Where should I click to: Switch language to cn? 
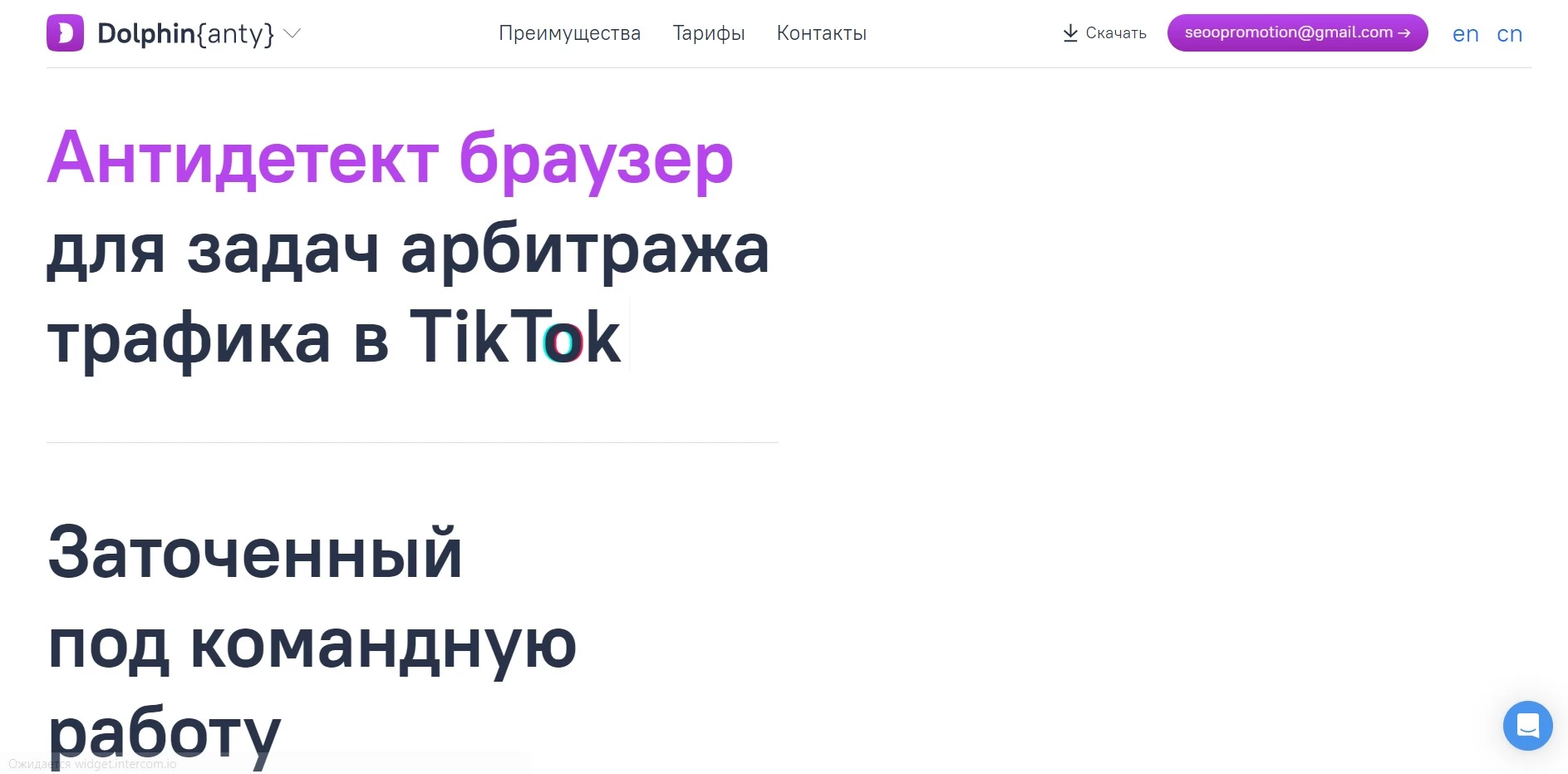[x=1509, y=34]
